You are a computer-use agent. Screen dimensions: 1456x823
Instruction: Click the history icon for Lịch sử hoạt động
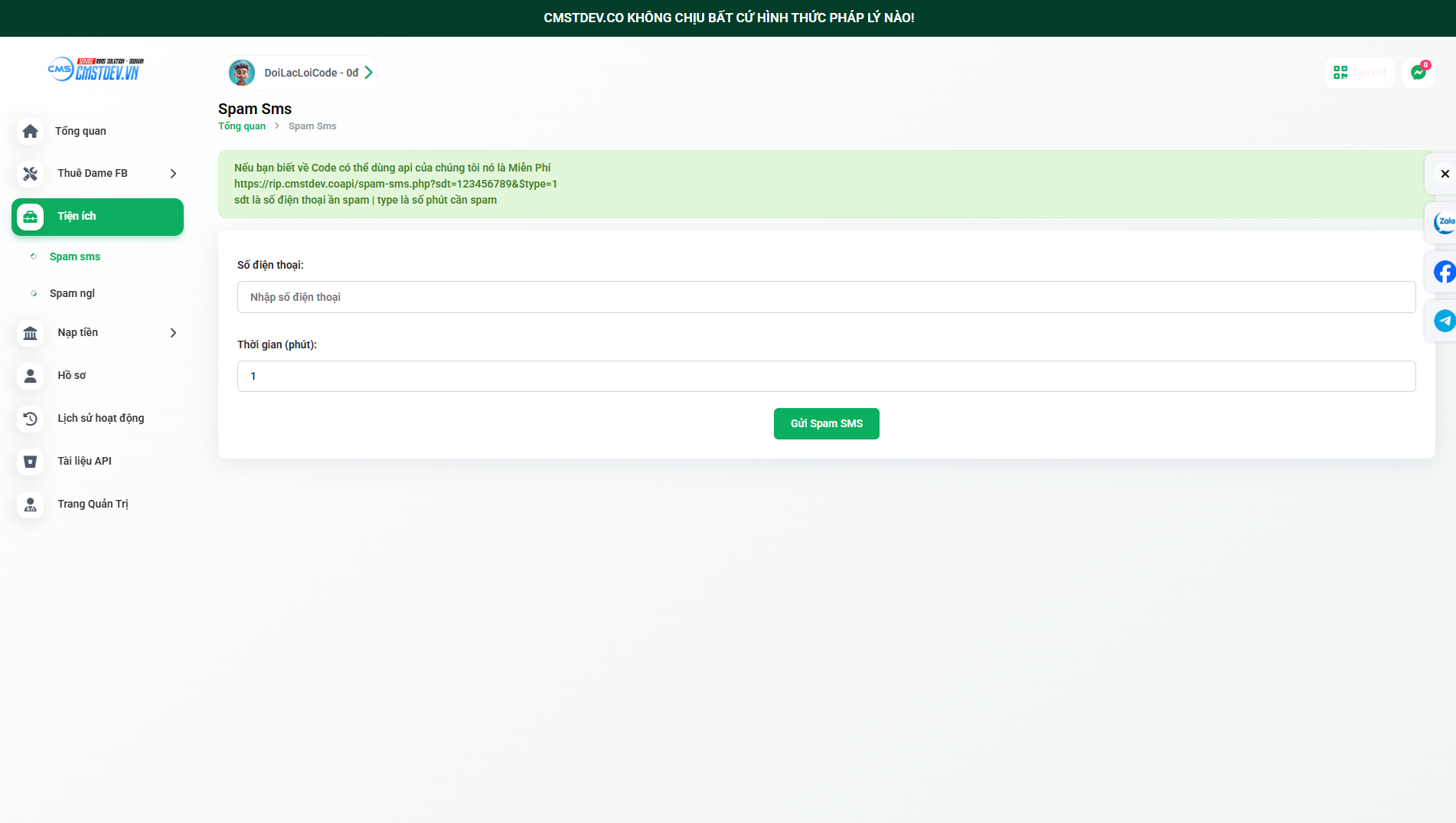(x=31, y=419)
